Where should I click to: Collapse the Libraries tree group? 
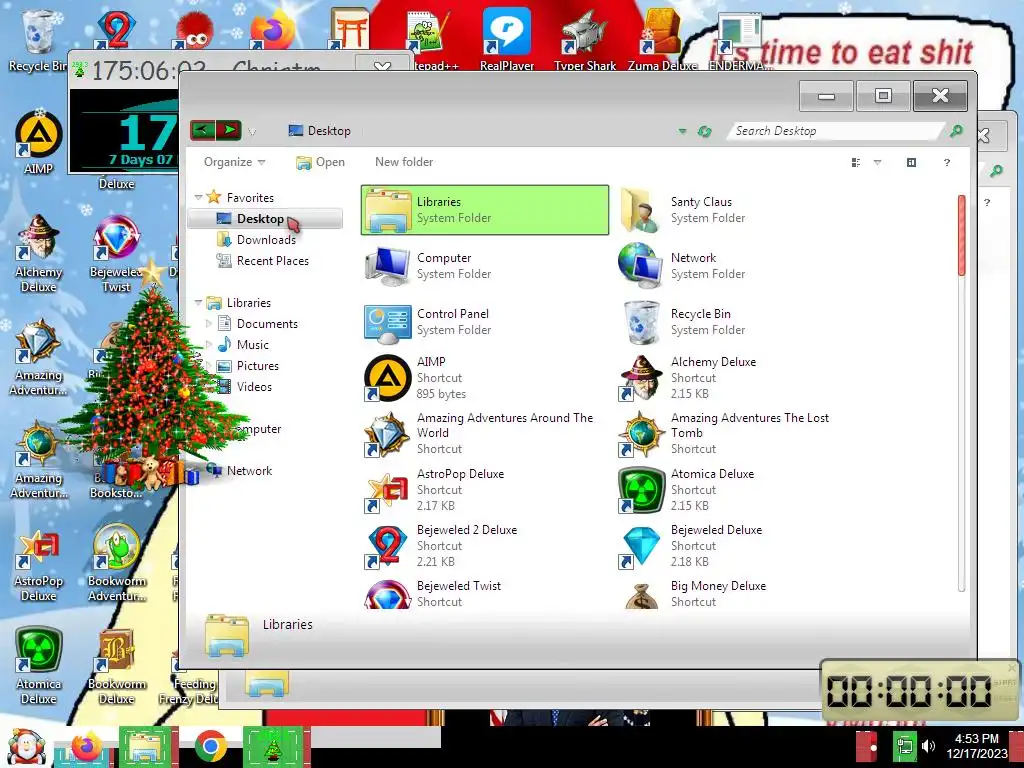click(x=198, y=302)
